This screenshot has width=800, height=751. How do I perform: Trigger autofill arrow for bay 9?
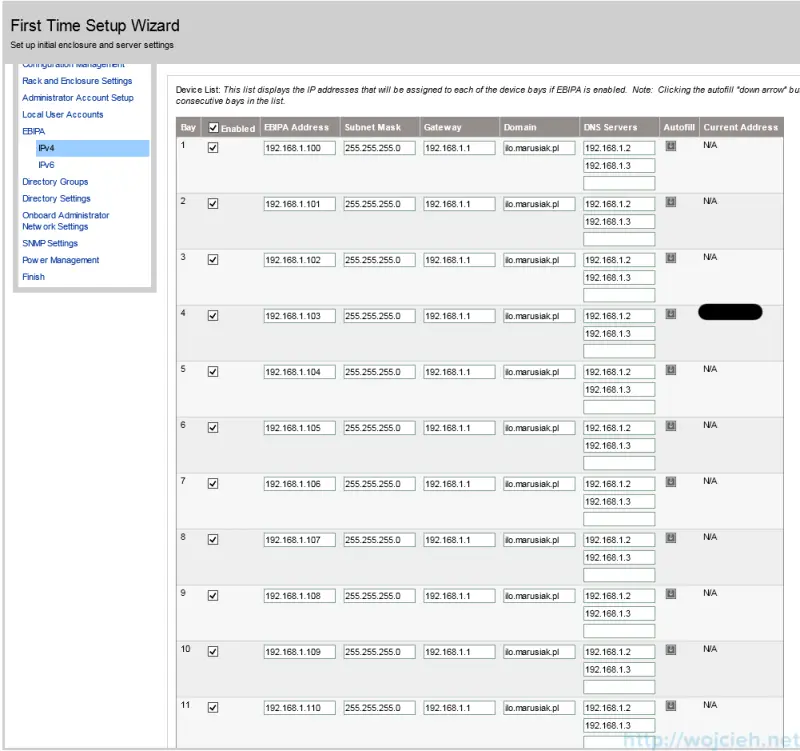tap(670, 594)
